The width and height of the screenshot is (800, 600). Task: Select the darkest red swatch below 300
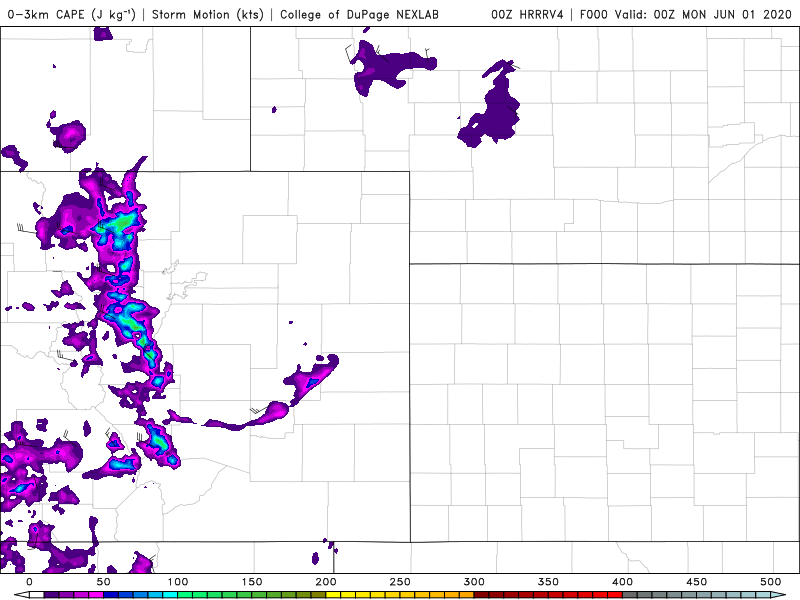click(481, 595)
